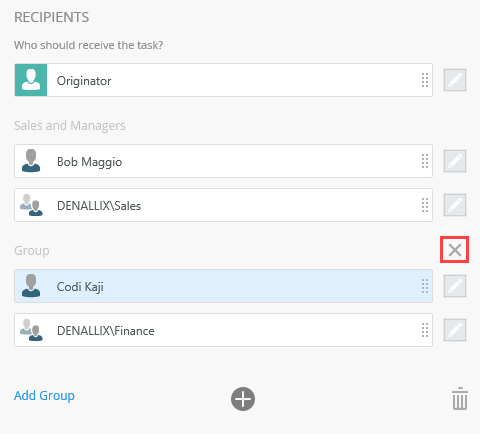Remove the Group using the X button
The image size is (480, 434).
pos(455,250)
